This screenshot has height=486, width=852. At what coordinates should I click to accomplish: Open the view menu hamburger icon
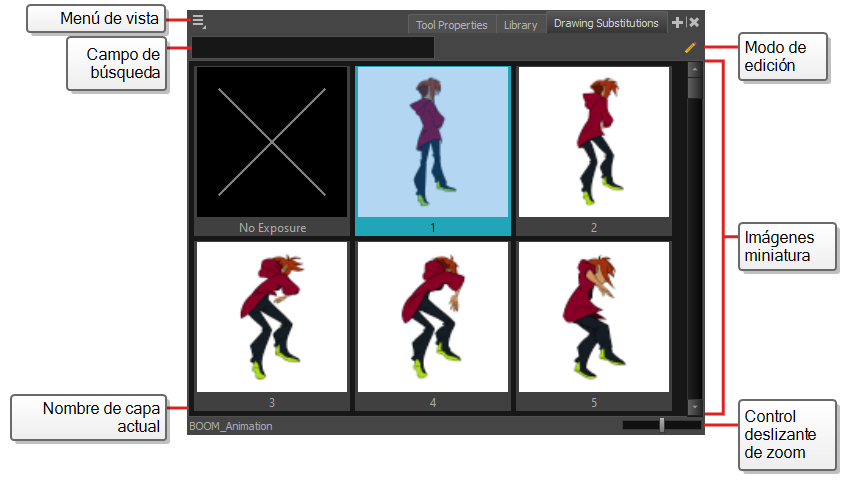tap(198, 22)
